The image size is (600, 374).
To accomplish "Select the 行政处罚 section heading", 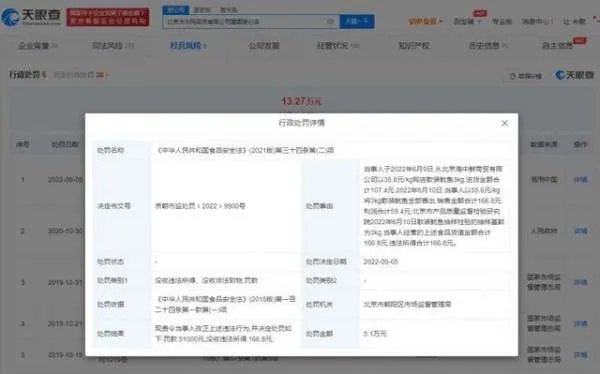I will coord(28,75).
